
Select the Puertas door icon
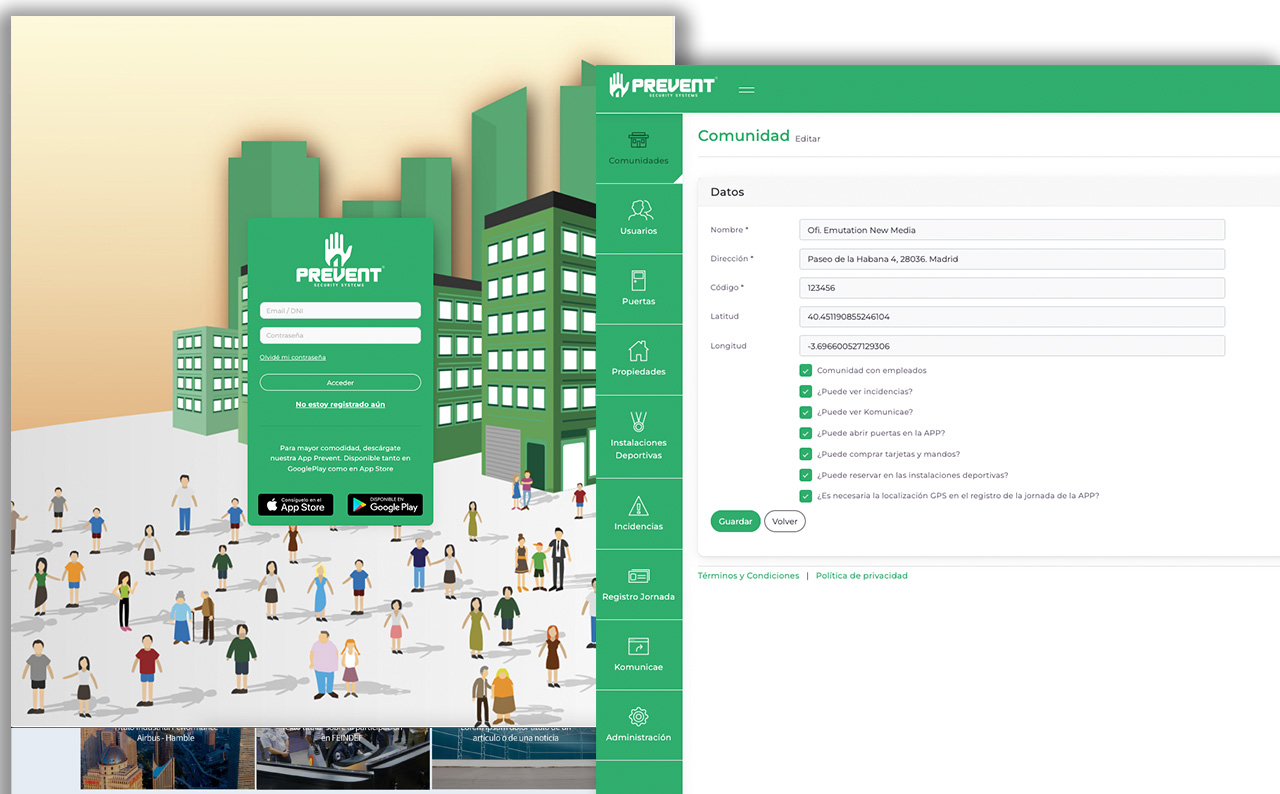pos(638,280)
